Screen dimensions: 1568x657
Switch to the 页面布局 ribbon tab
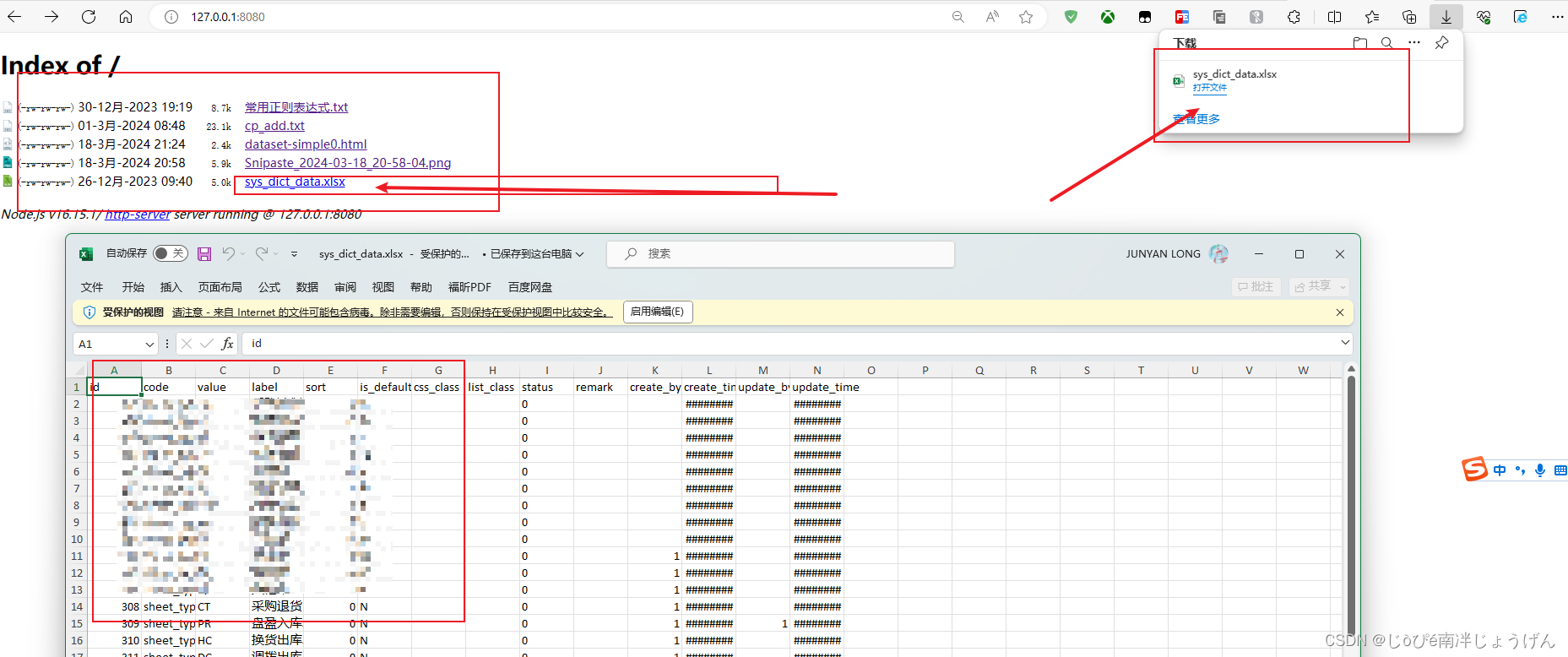(220, 287)
